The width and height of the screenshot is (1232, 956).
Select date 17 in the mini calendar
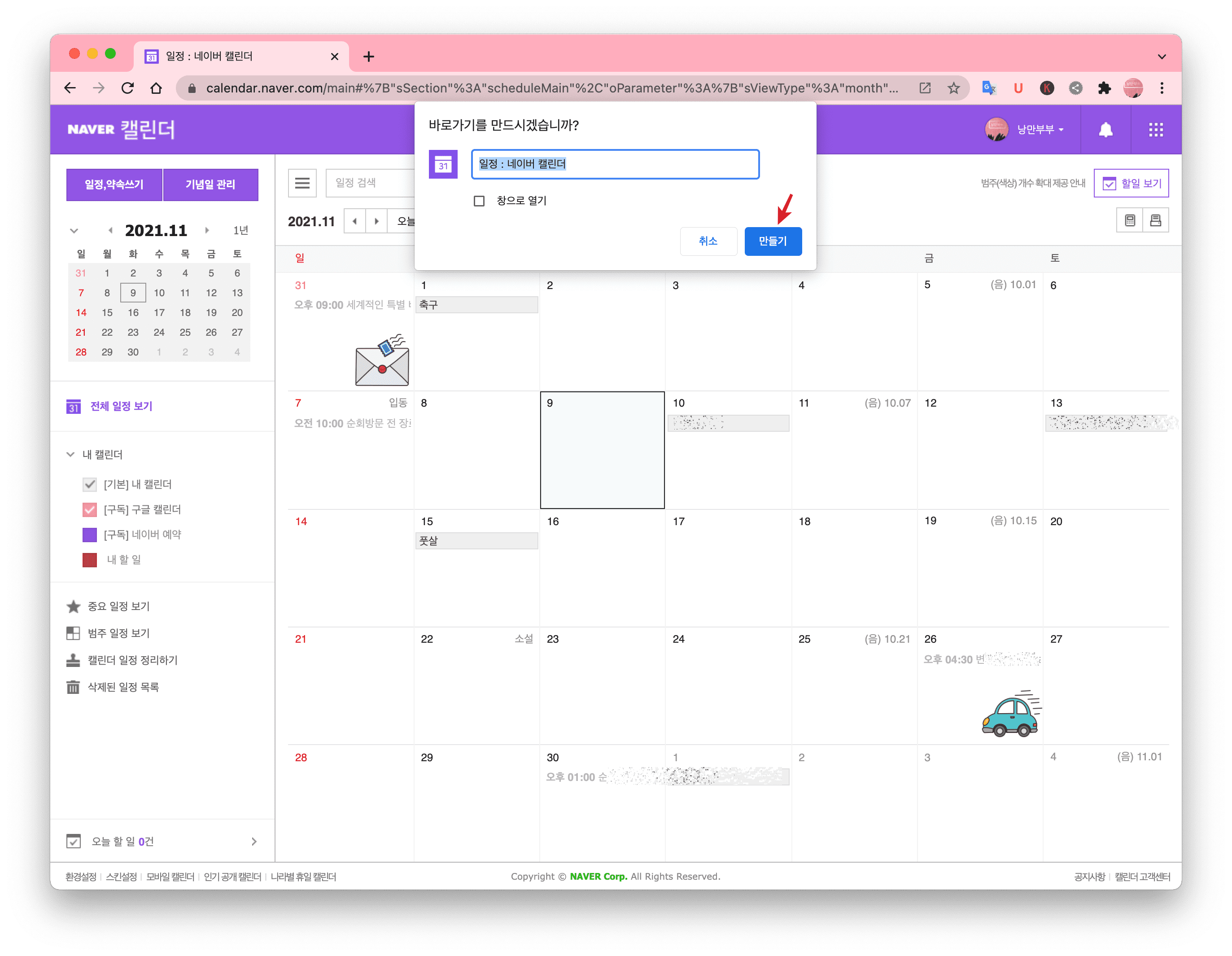click(159, 313)
